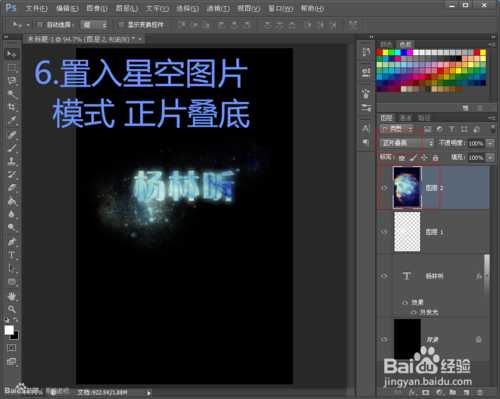
Task: Enable the 显示变换控件 checkbox
Action: pyautogui.click(x=121, y=25)
